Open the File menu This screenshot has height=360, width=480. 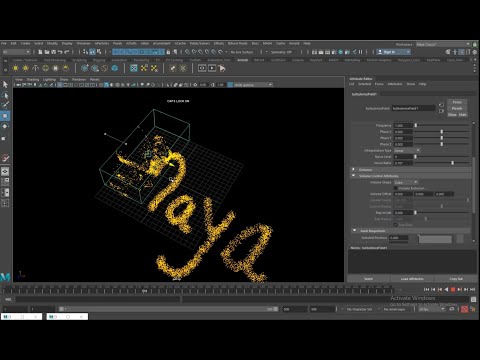pos(4,43)
